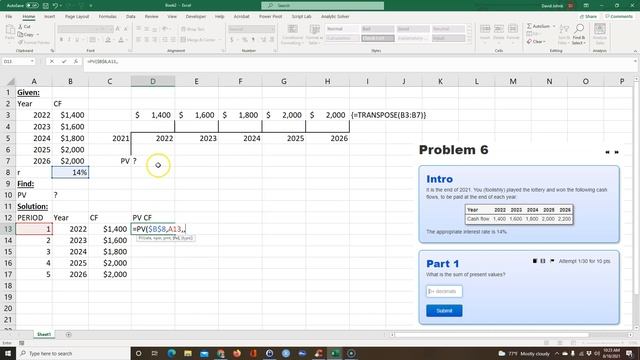This screenshot has height=360, width=640.
Task: Select the Sheet1 tab
Action: click(44, 335)
